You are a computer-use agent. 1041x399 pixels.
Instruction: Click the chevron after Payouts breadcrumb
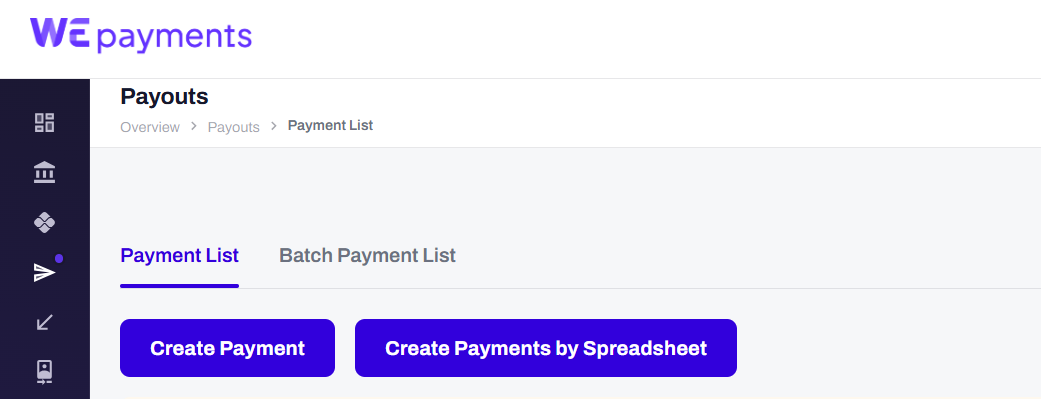(274, 126)
